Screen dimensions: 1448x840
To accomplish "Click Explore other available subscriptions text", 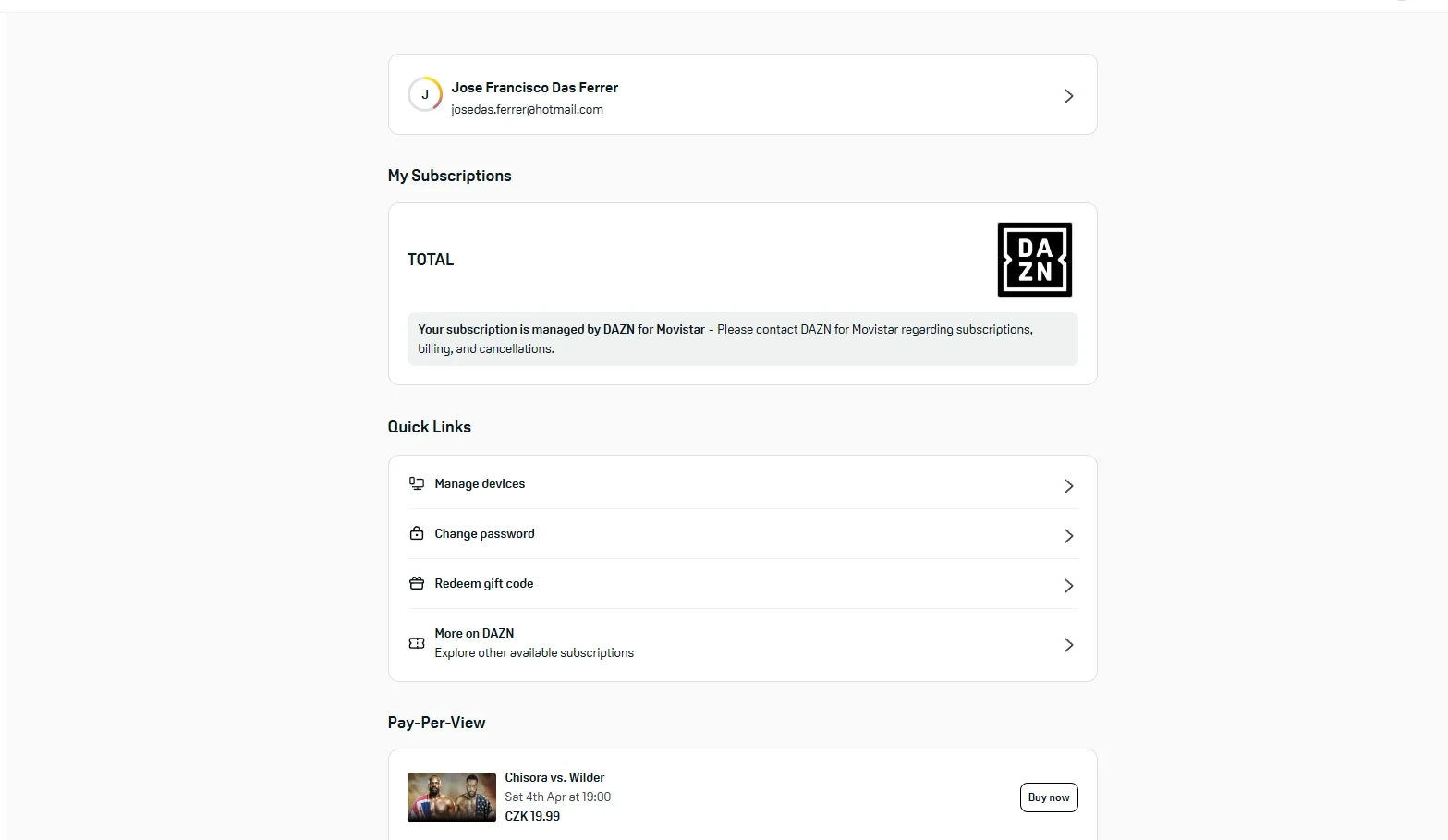I will click(534, 652).
